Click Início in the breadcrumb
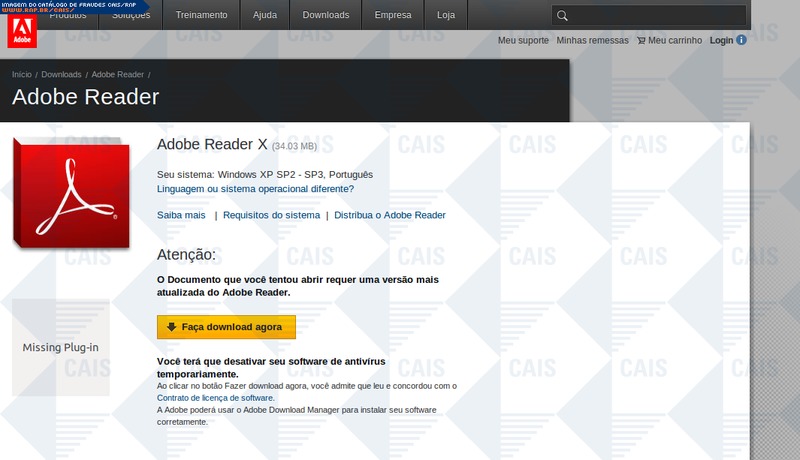This screenshot has height=460, width=800. (22, 74)
